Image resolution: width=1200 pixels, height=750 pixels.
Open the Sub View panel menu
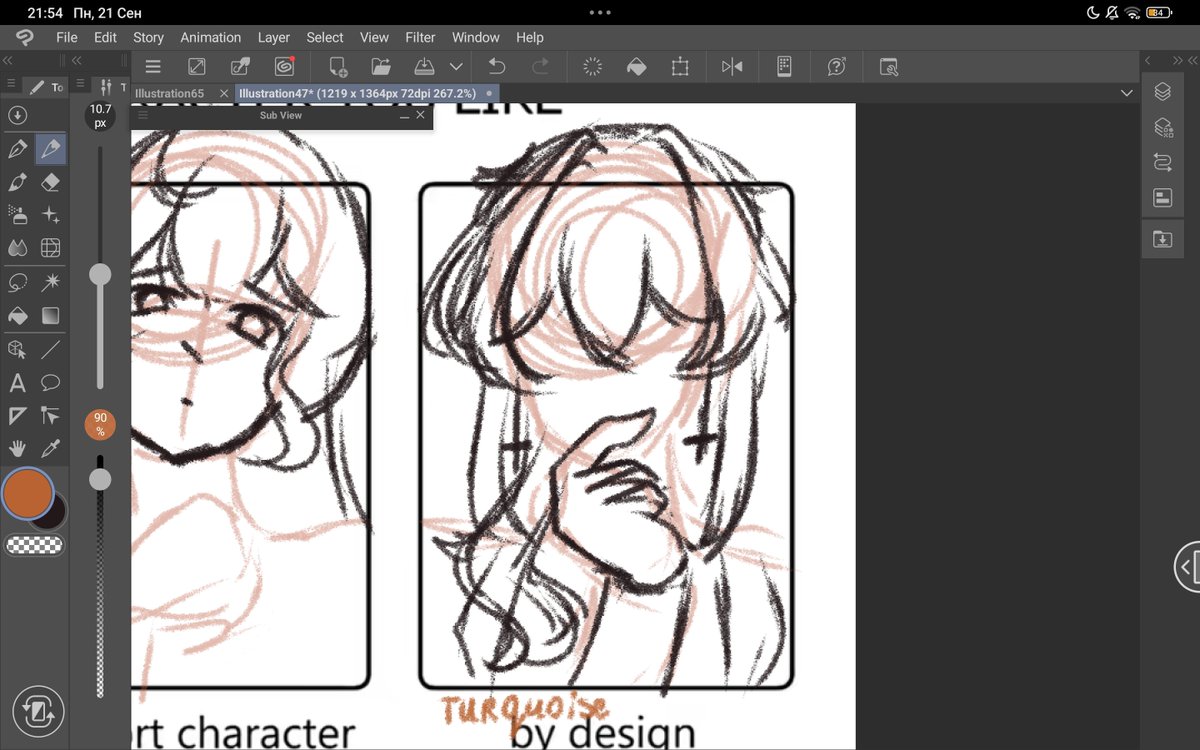[x=143, y=115]
